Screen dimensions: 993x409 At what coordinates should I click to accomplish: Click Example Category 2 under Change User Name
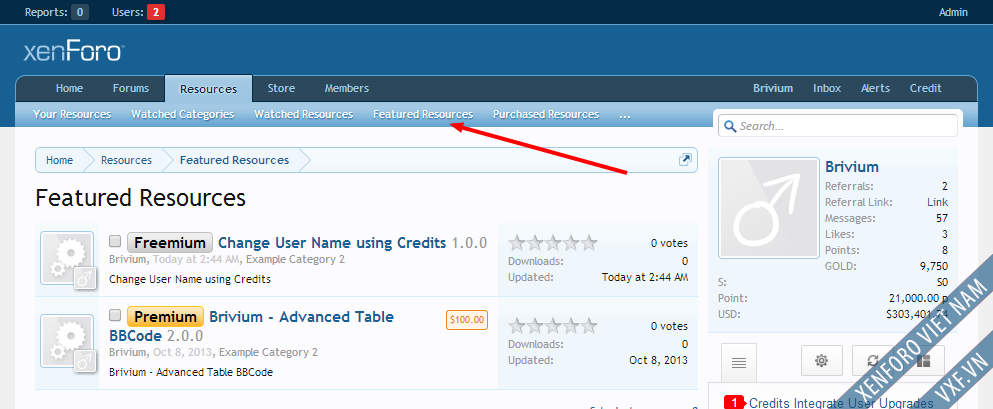point(295,260)
